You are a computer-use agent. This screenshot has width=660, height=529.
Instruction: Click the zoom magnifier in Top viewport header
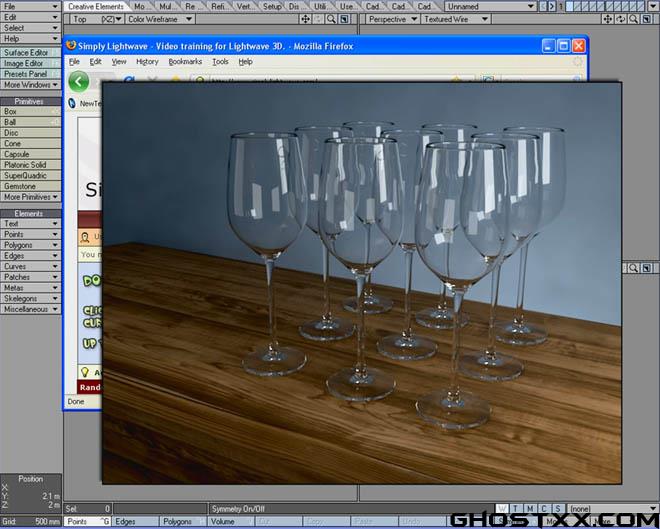coord(331,19)
